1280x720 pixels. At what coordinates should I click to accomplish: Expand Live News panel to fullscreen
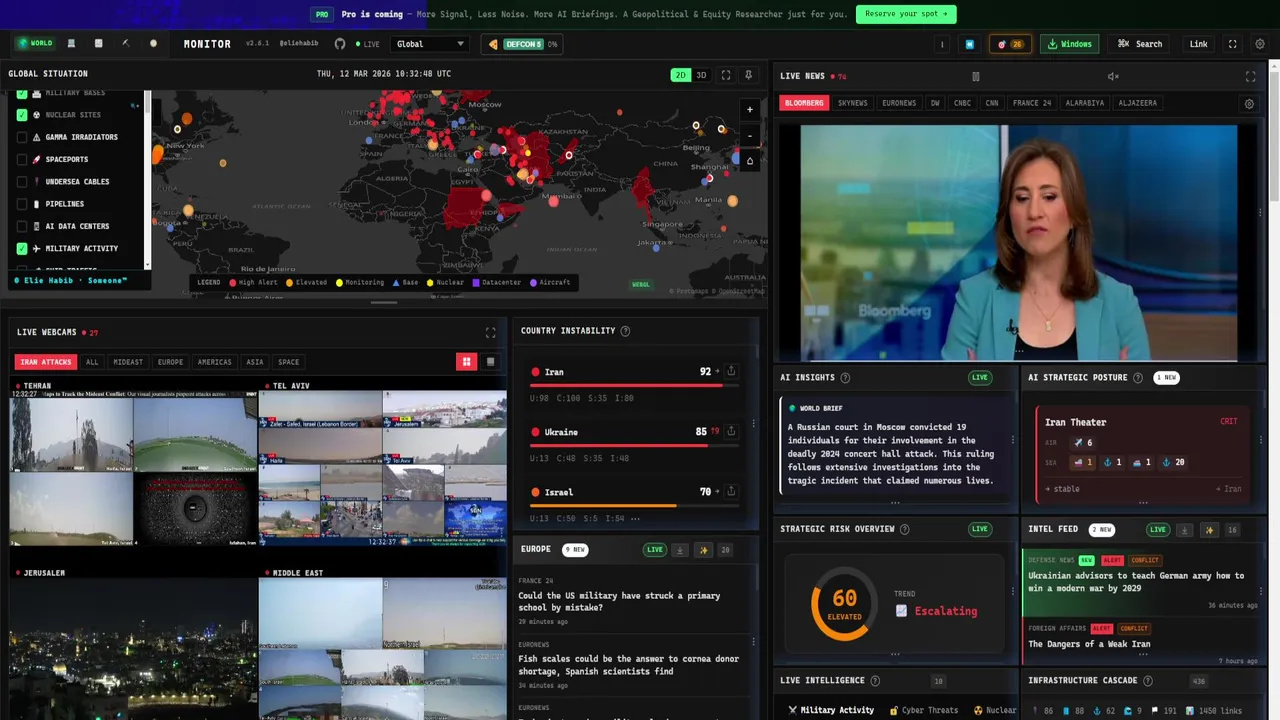tap(1250, 76)
